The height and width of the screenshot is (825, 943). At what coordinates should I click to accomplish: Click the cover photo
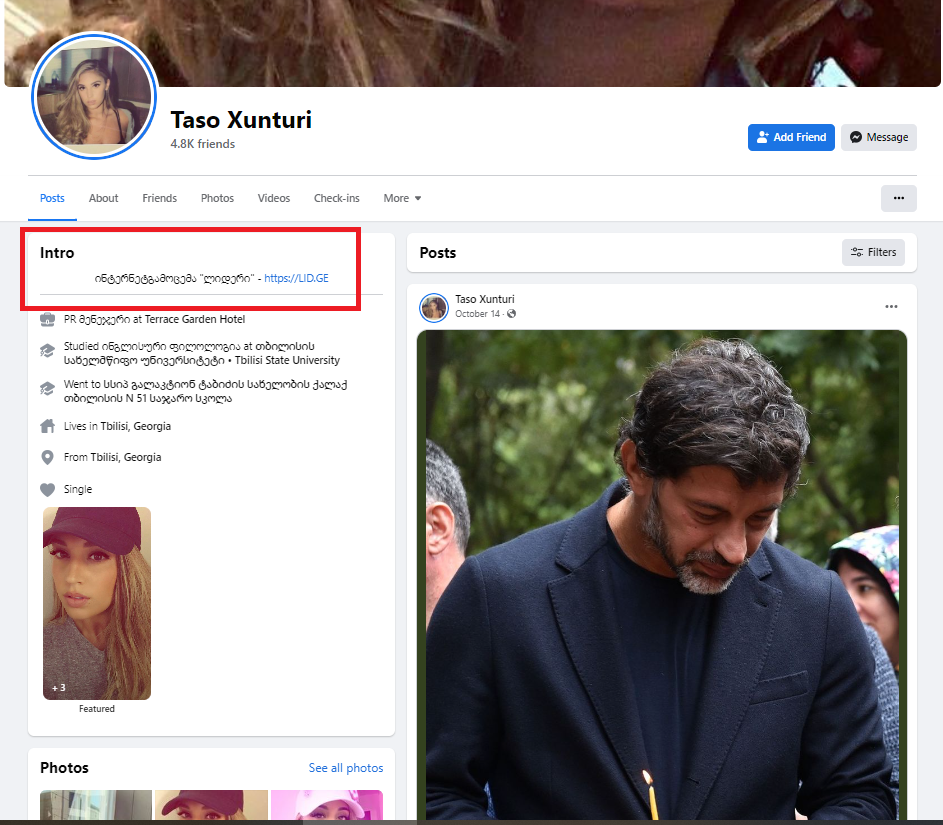(x=472, y=43)
